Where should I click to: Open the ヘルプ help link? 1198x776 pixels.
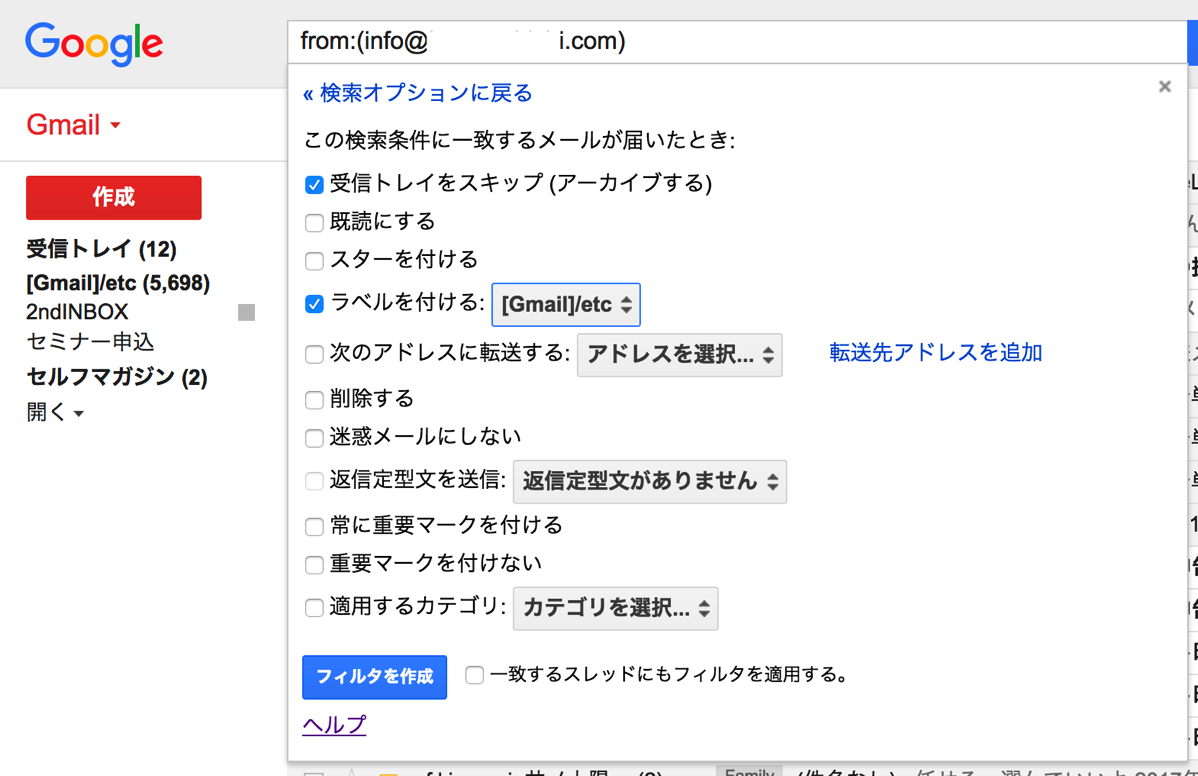(x=335, y=724)
